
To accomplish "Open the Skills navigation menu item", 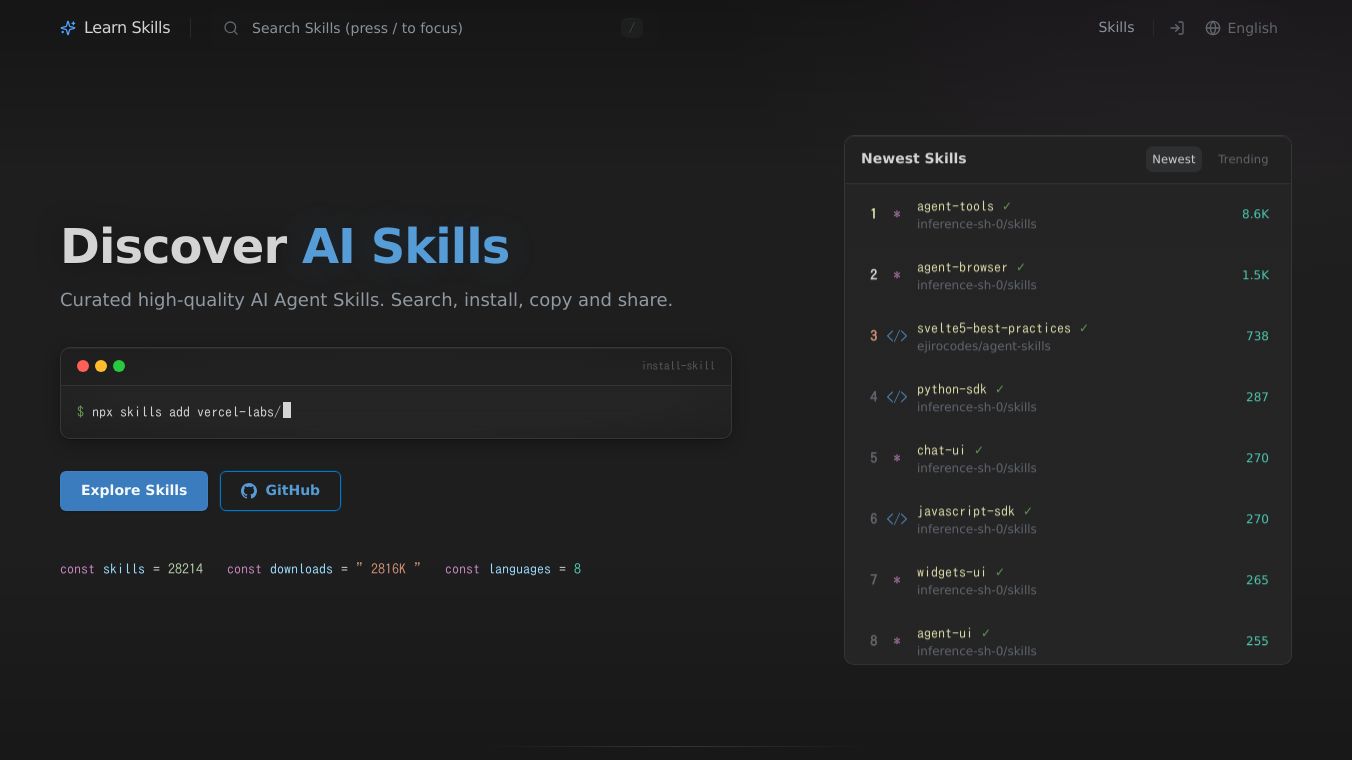I will click(1116, 27).
